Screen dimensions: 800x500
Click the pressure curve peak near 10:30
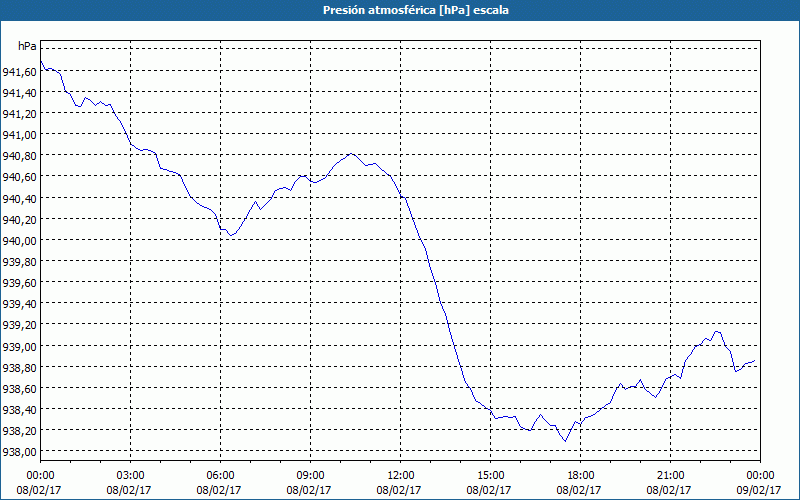click(x=351, y=154)
